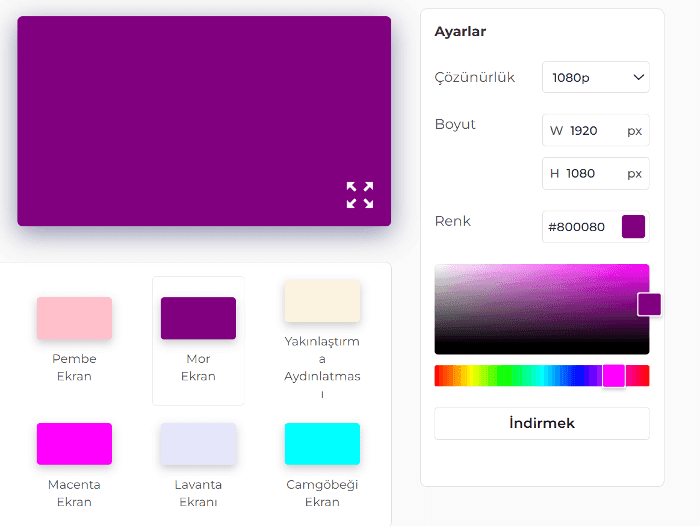Select the Mor Ekran purple thumbnail
Image resolution: width=700 pixels, height=526 pixels.
198,318
